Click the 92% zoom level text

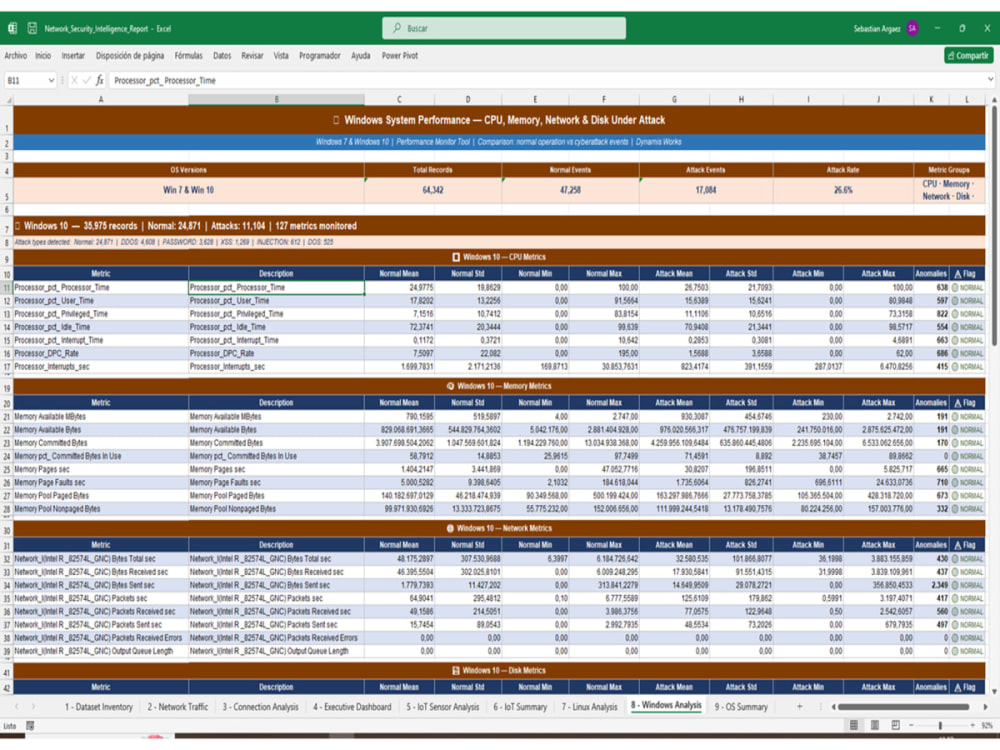[987, 725]
